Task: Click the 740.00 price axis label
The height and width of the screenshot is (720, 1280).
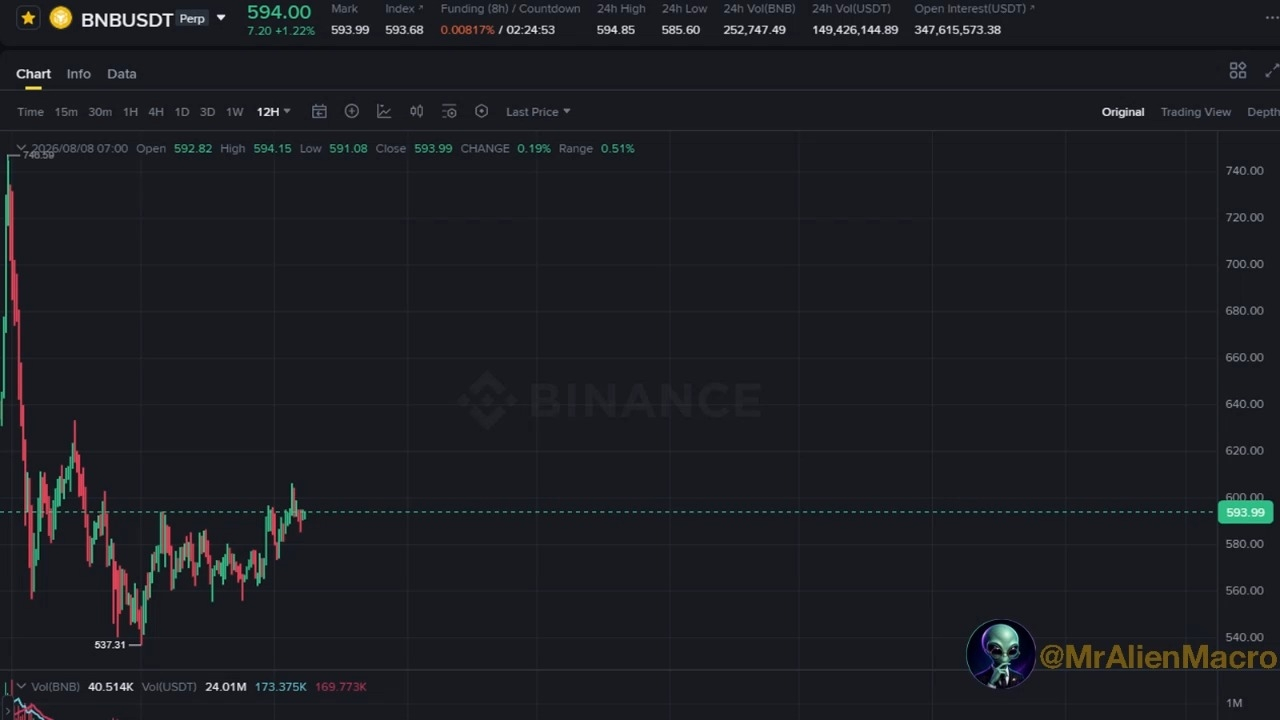Action: click(x=1245, y=171)
